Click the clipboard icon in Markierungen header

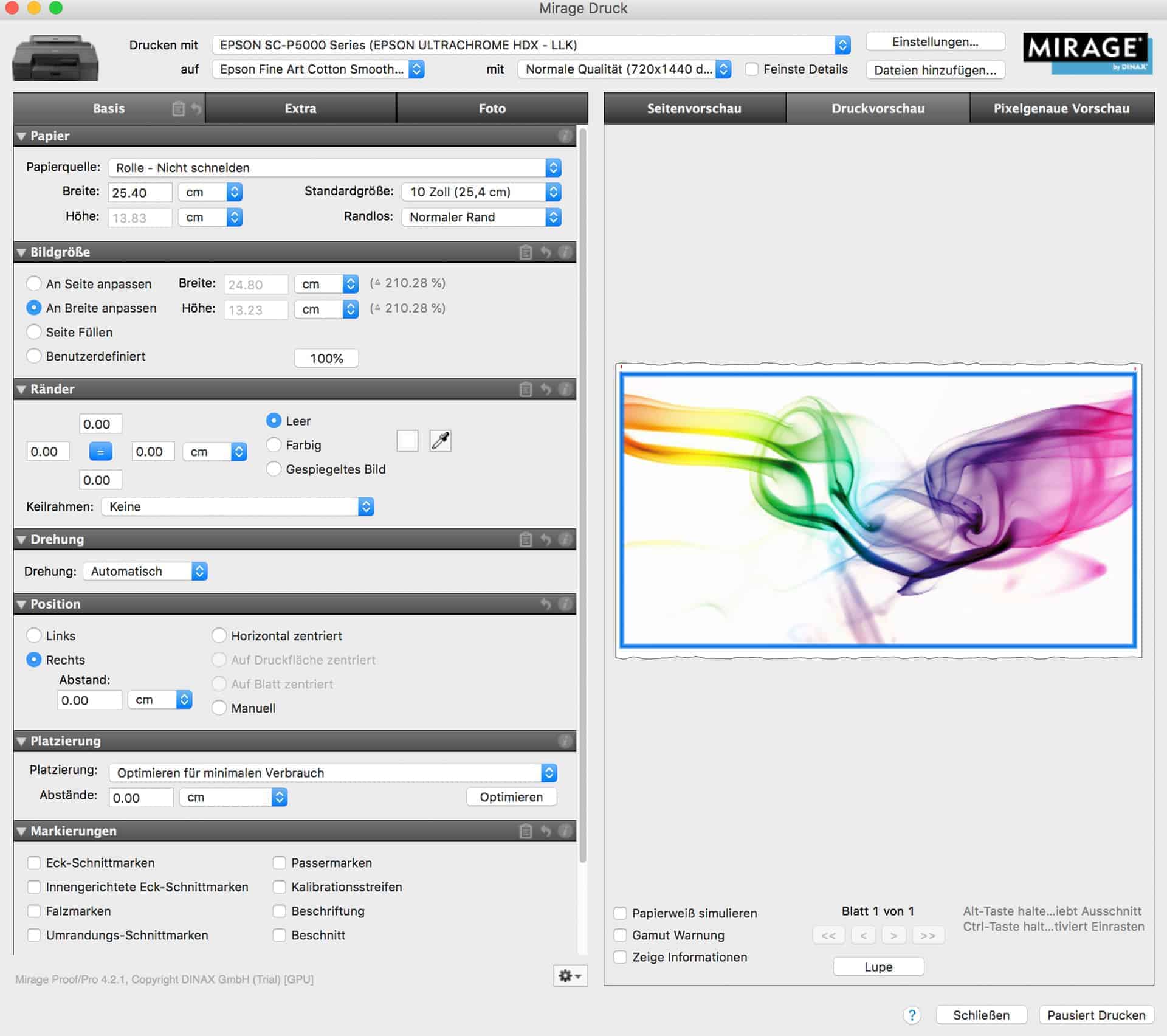coord(526,831)
